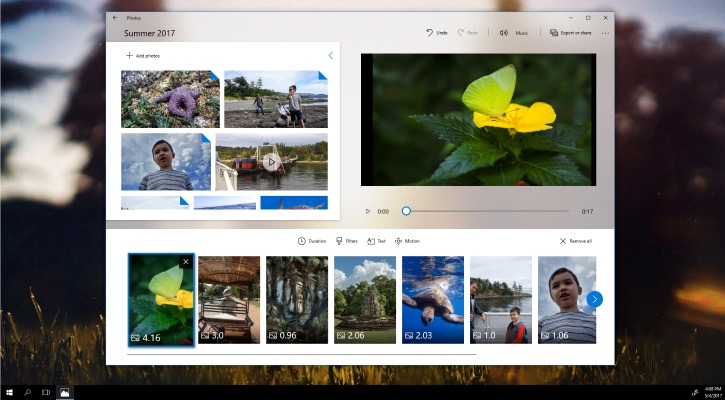
Task: Collapse the photo library panel chevron
Action: (x=330, y=55)
